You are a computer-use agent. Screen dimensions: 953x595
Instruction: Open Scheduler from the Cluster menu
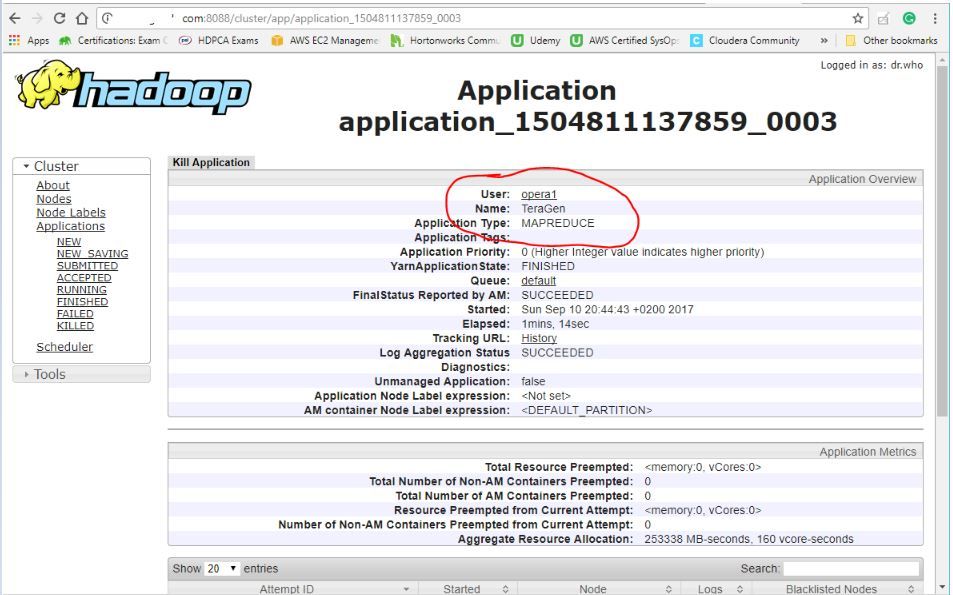click(x=64, y=347)
